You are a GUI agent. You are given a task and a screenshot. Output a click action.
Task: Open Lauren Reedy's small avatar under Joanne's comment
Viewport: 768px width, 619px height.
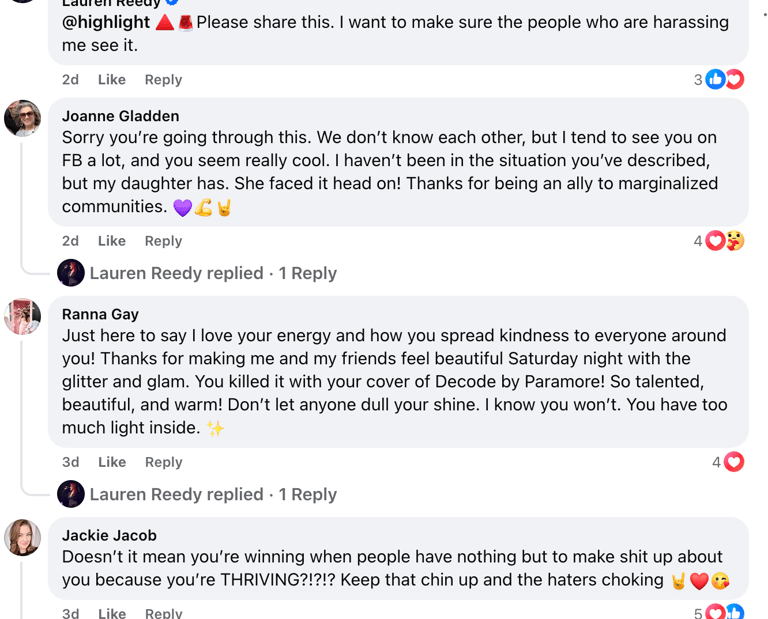pyautogui.click(x=71, y=273)
